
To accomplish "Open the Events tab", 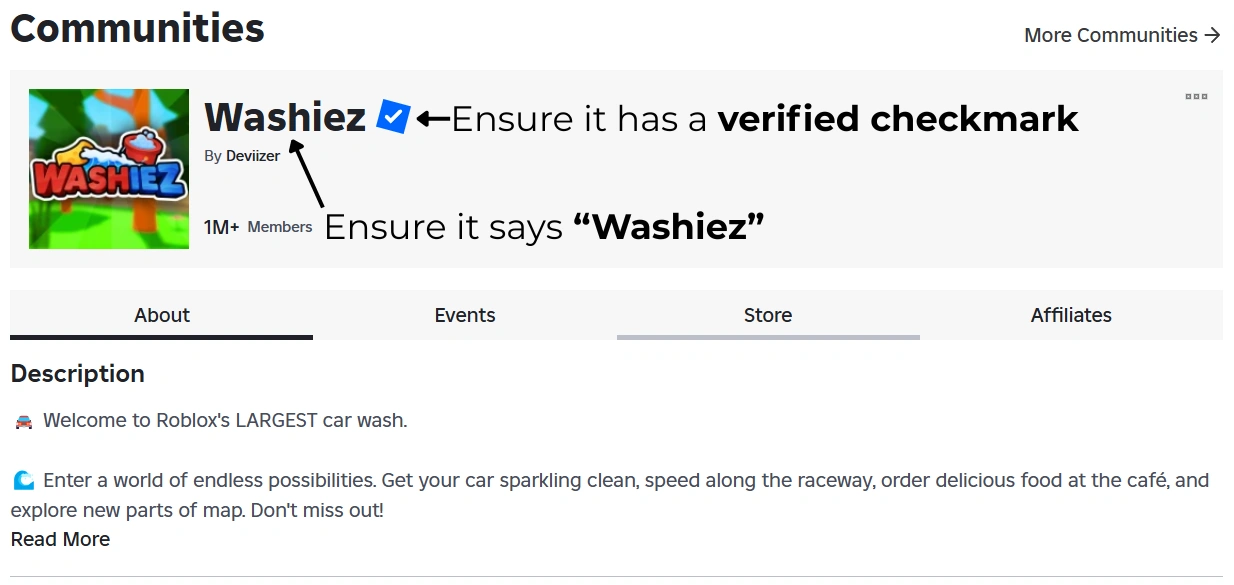I will click(x=465, y=315).
